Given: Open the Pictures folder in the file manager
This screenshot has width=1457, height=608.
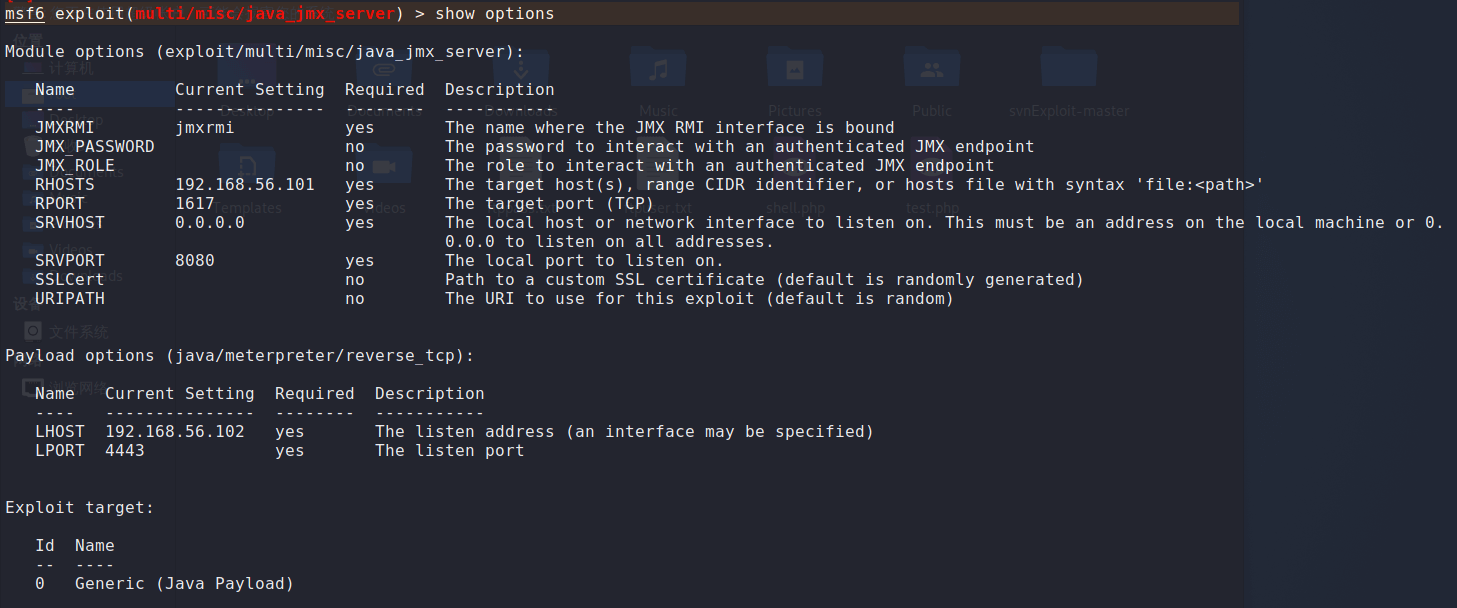Looking at the screenshot, I should pyautogui.click(x=795, y=80).
